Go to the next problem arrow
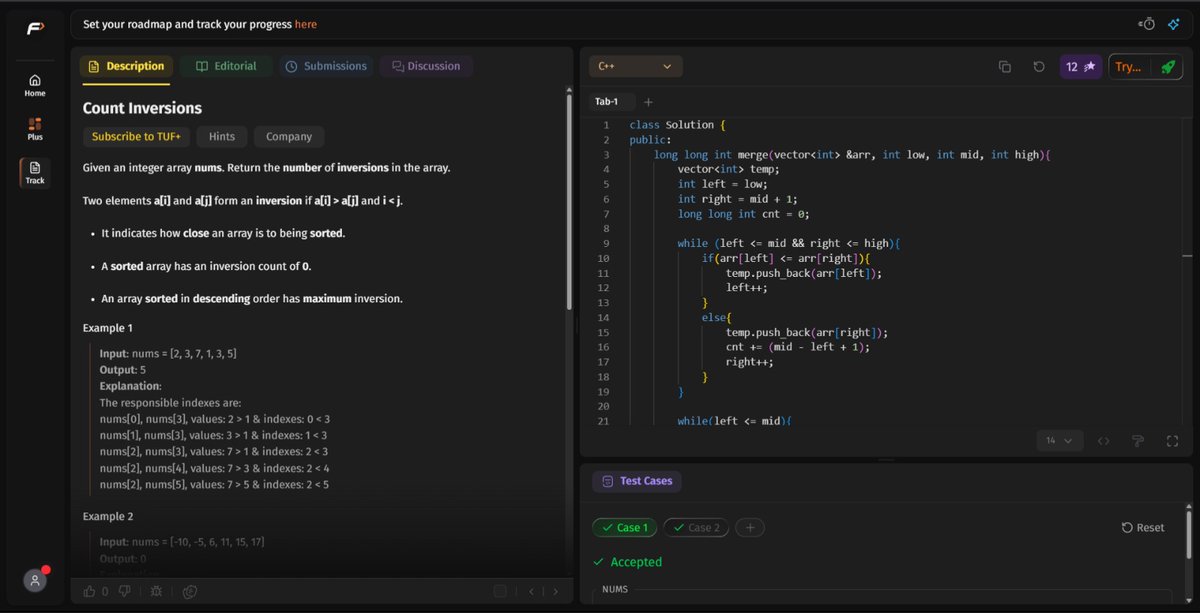 pos(556,591)
